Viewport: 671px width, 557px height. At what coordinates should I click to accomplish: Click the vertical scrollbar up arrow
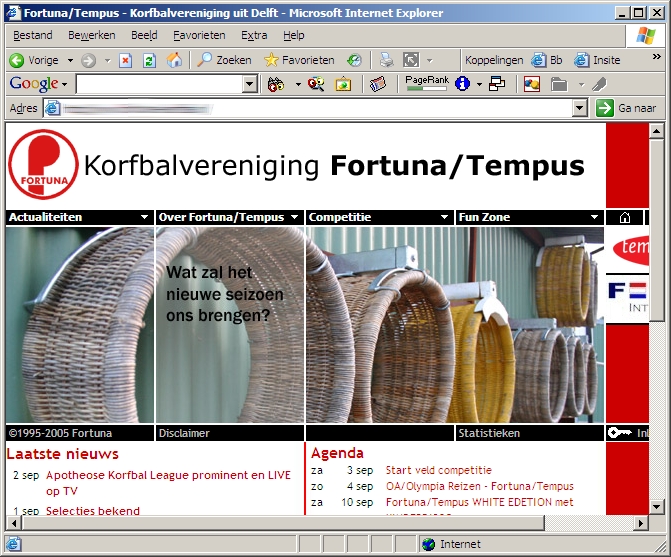coord(656,131)
